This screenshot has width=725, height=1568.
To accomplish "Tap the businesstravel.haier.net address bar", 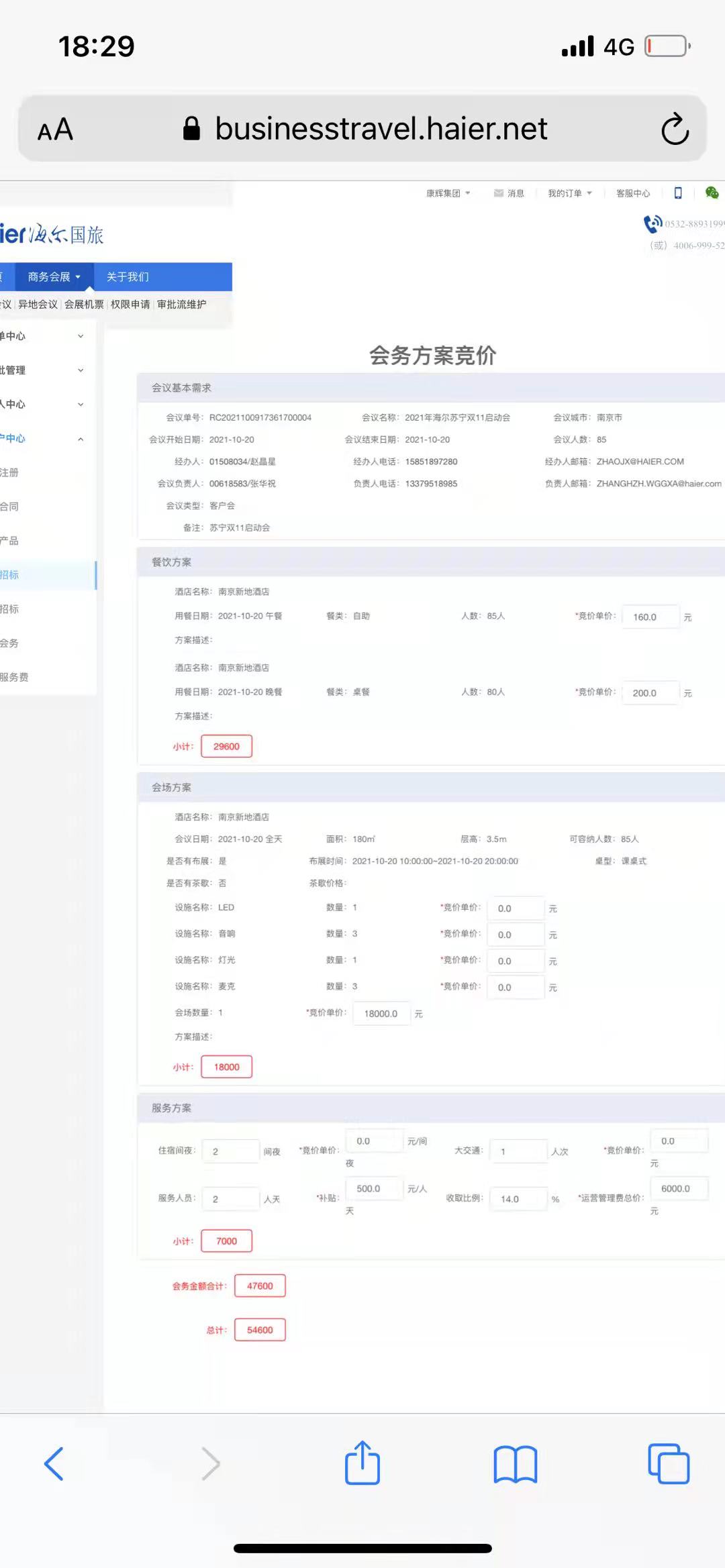I will click(380, 129).
